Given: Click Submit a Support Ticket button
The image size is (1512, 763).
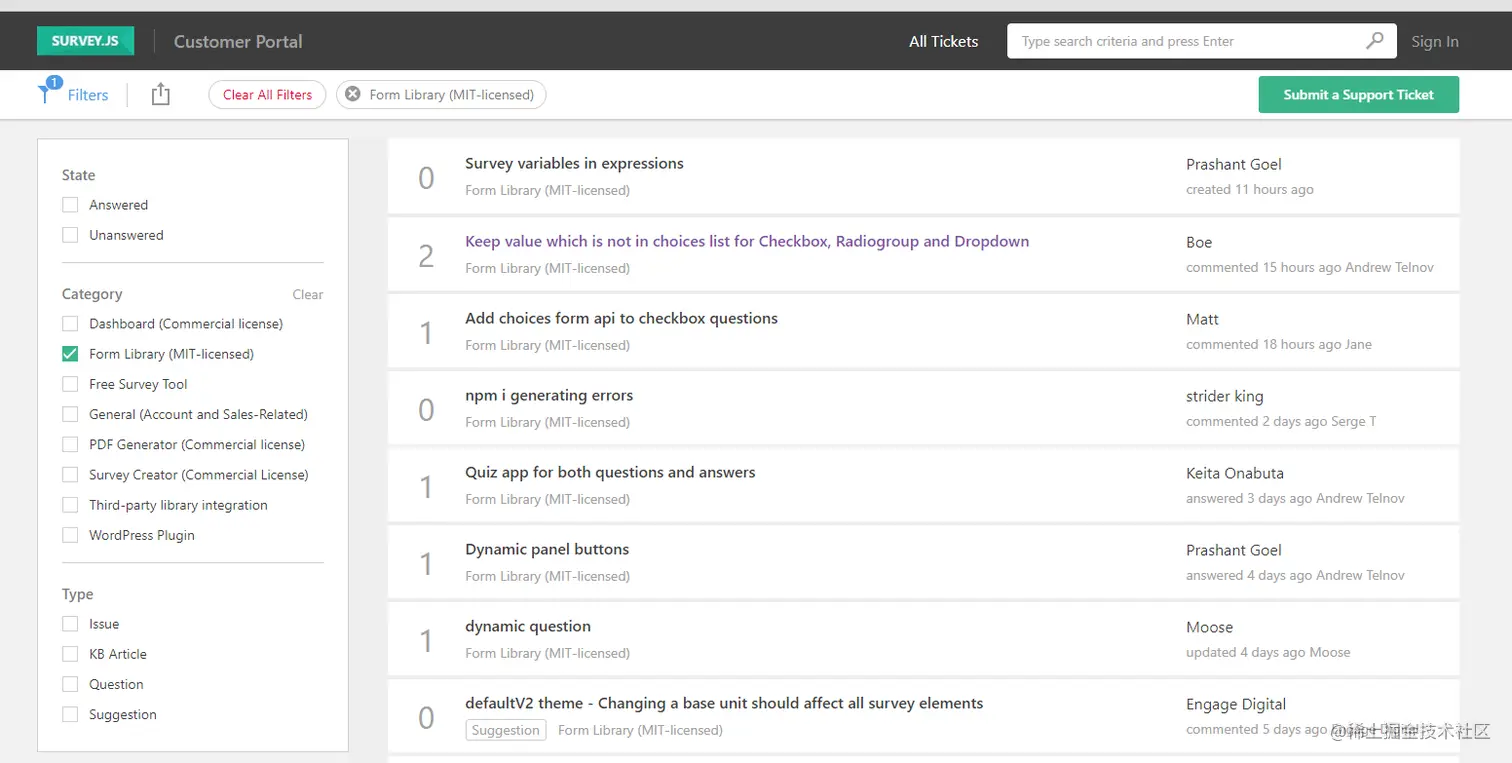Looking at the screenshot, I should pyautogui.click(x=1358, y=94).
